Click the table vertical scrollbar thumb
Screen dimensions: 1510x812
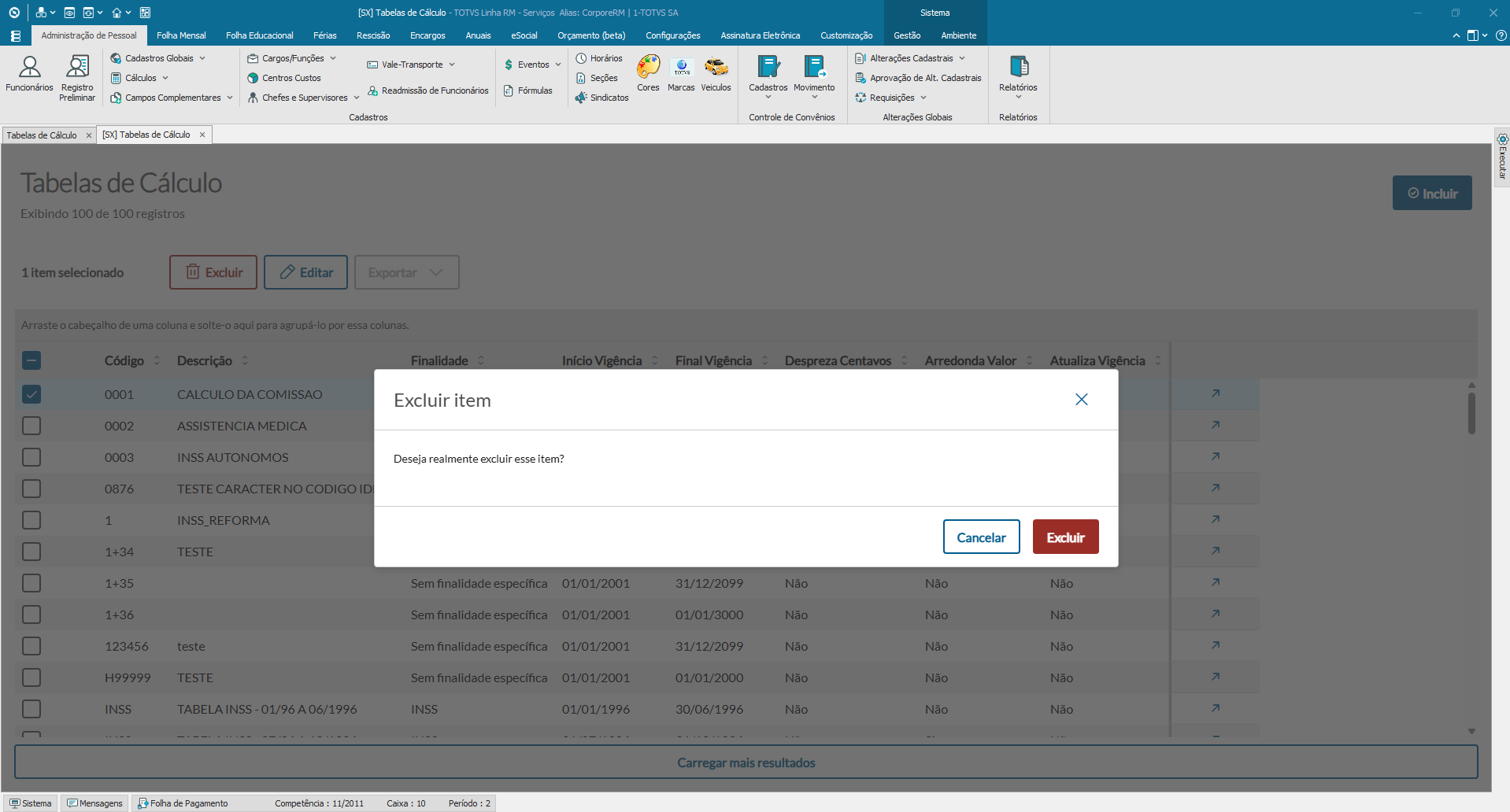(1471, 412)
